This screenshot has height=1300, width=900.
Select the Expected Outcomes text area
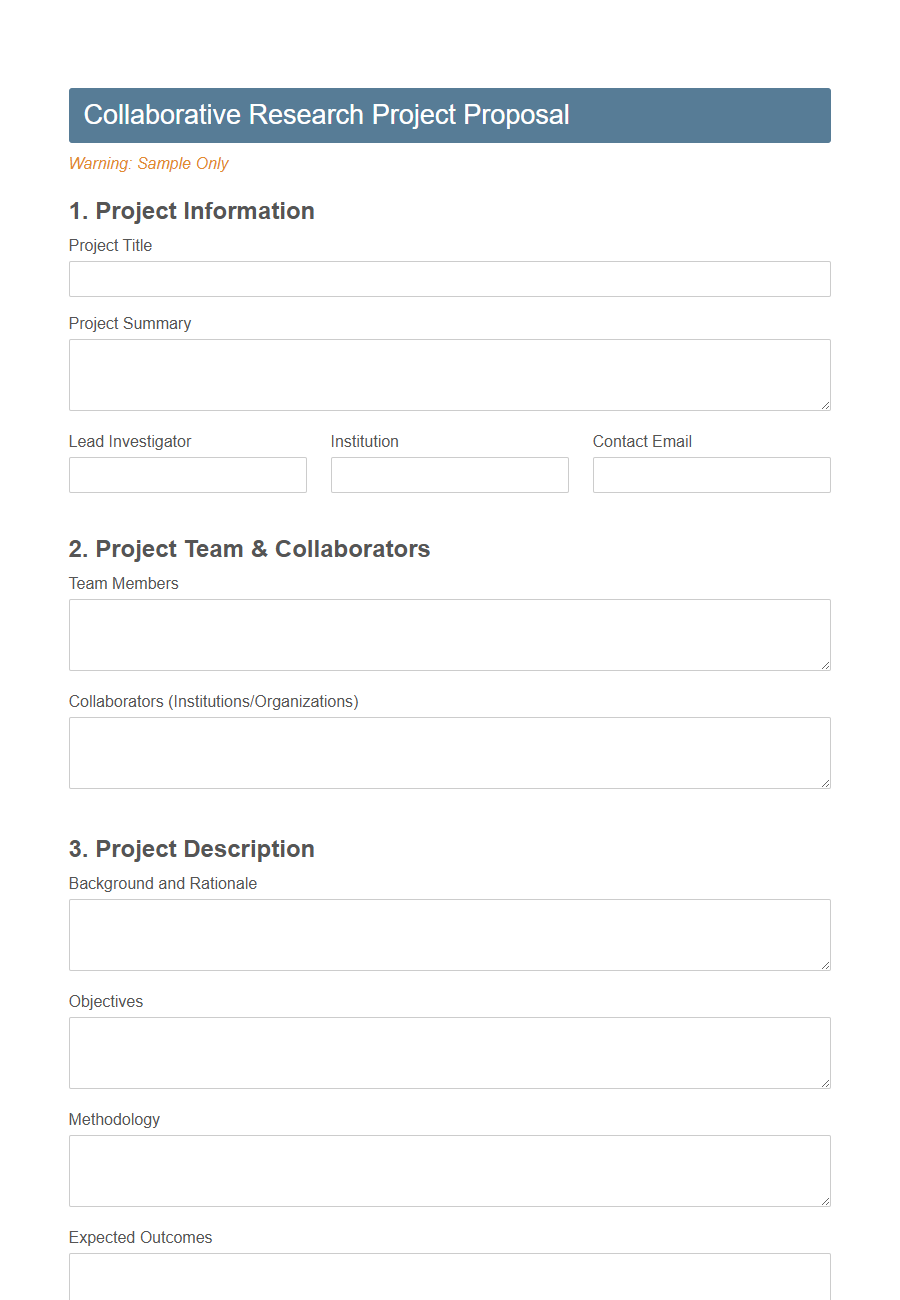(x=449, y=1280)
